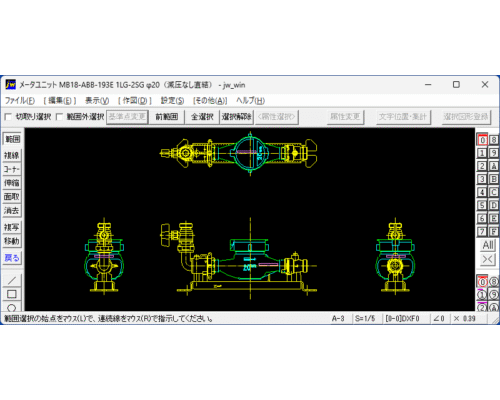Select the コーナー corner tool
This screenshot has width=500, height=400.
[12, 169]
